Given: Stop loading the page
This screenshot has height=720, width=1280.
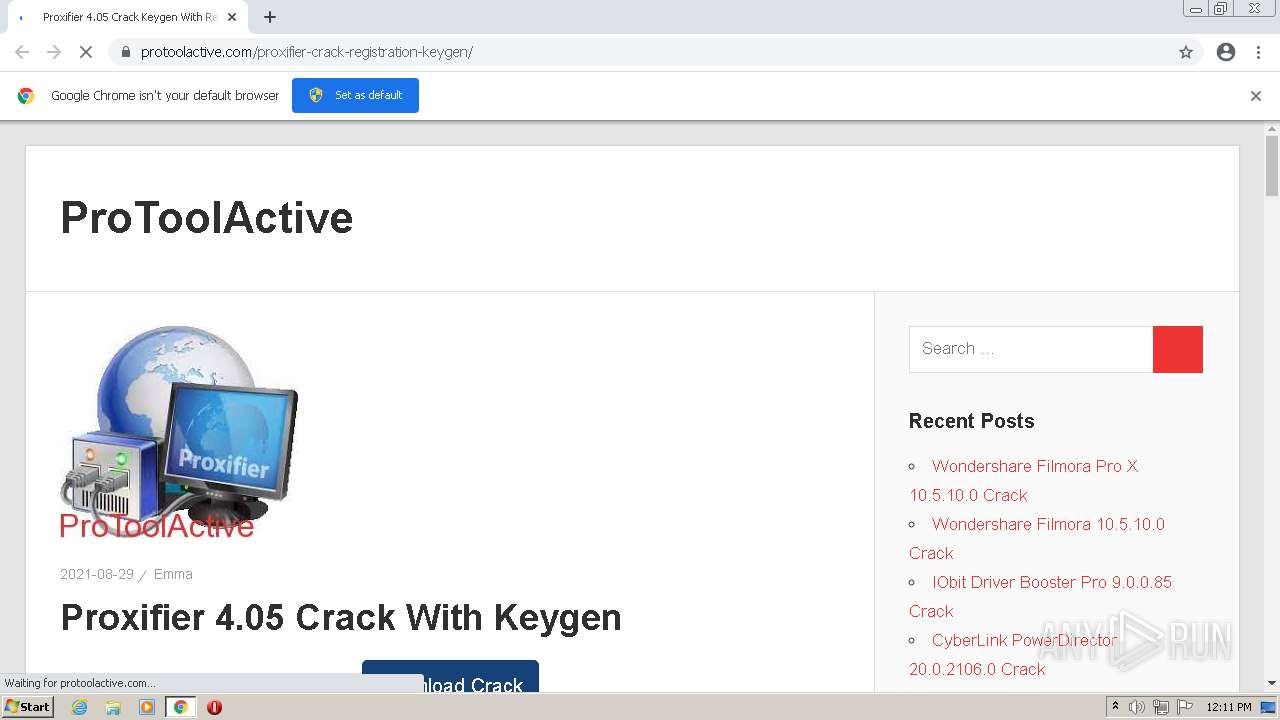Looking at the screenshot, I should point(86,52).
